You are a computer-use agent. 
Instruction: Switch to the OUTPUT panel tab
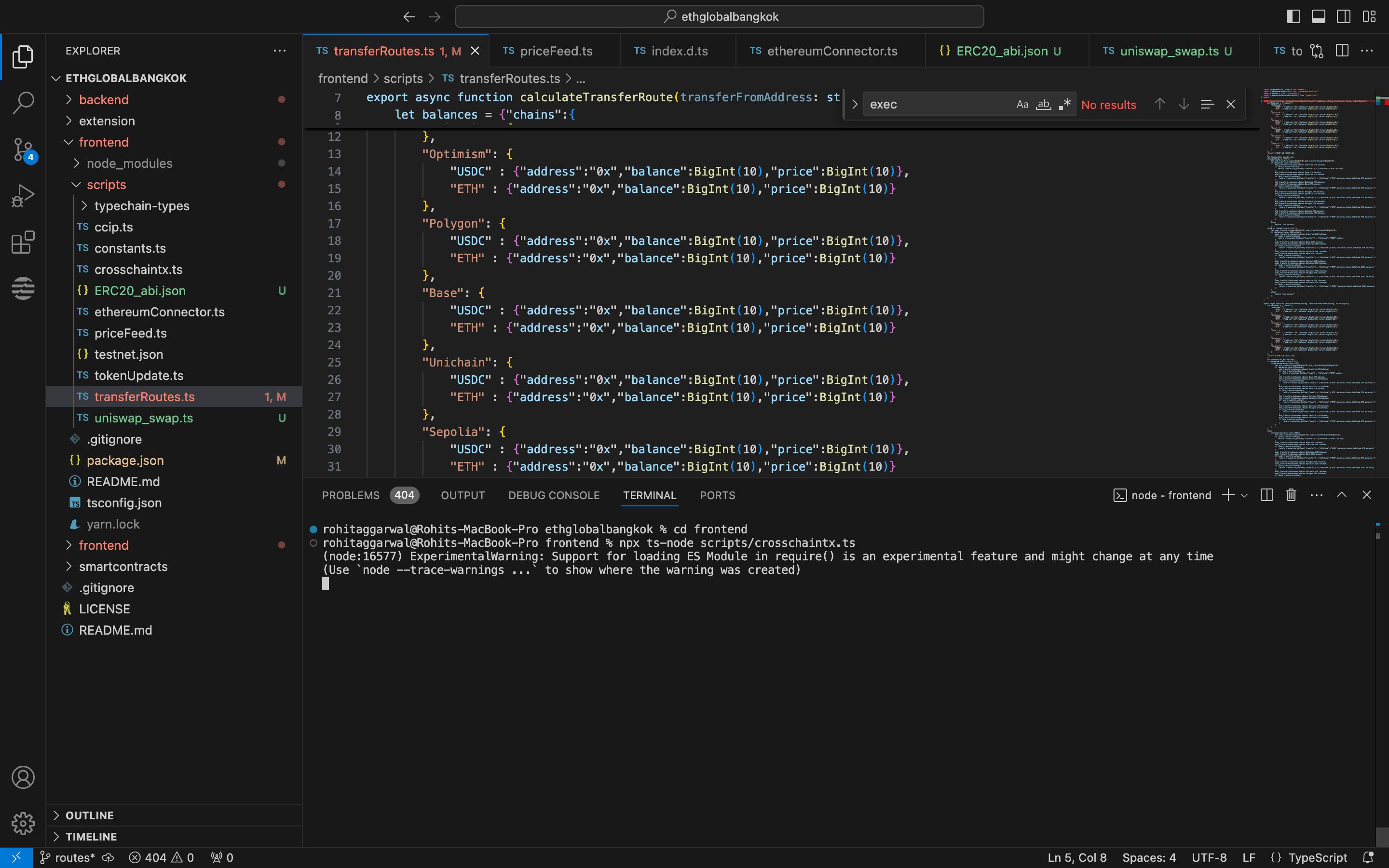click(463, 495)
